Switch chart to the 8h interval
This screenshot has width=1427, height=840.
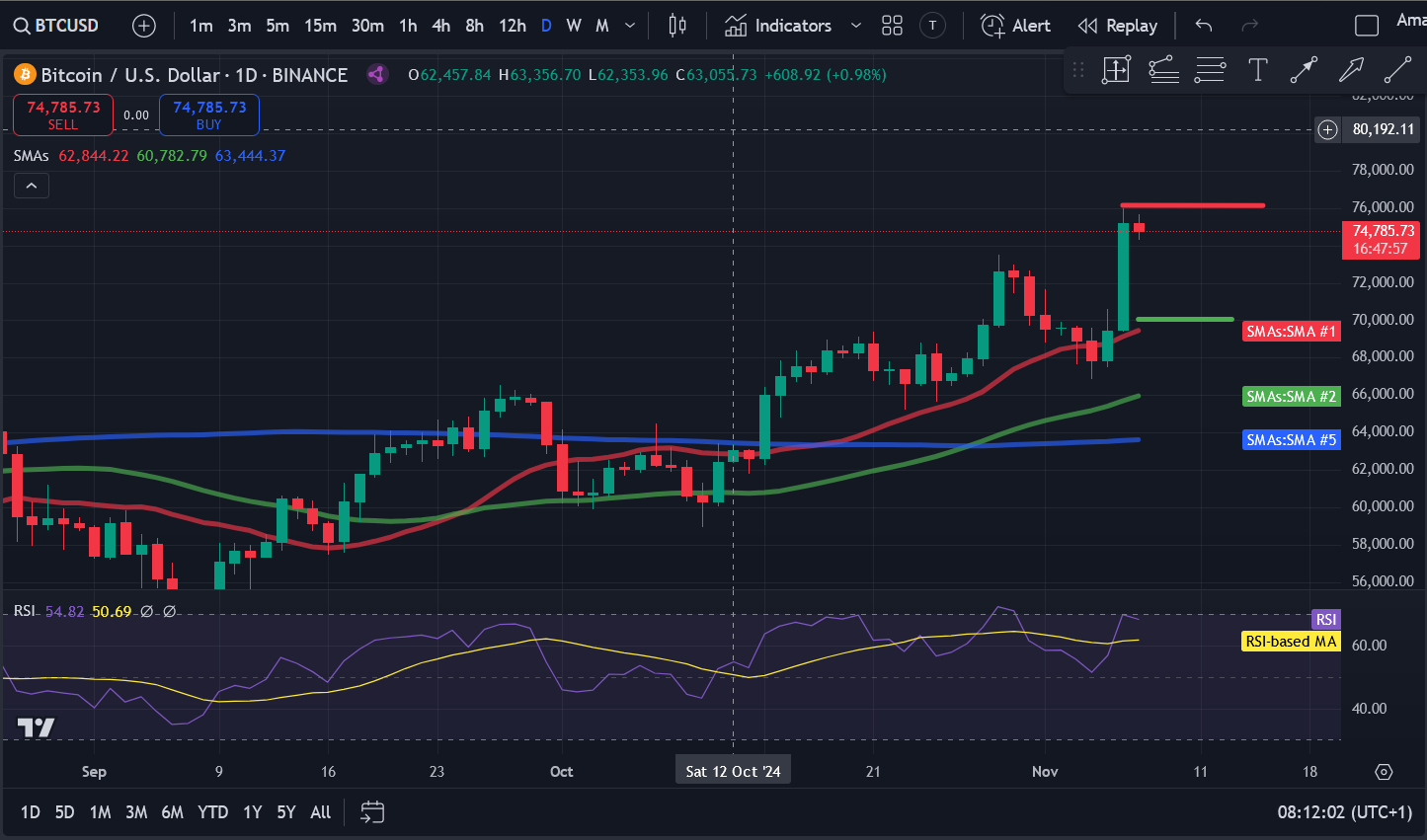click(x=475, y=26)
